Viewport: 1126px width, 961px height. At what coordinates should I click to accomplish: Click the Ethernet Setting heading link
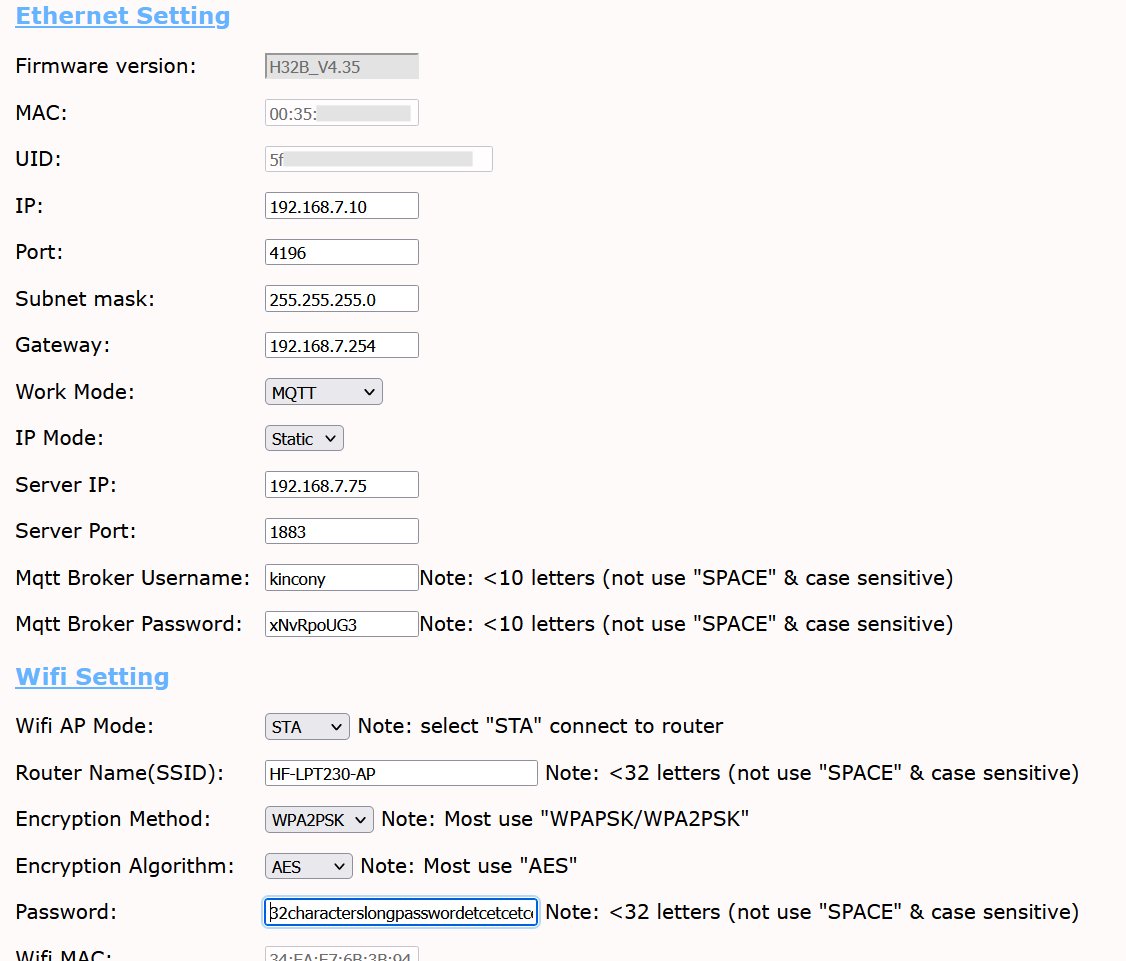point(122,17)
